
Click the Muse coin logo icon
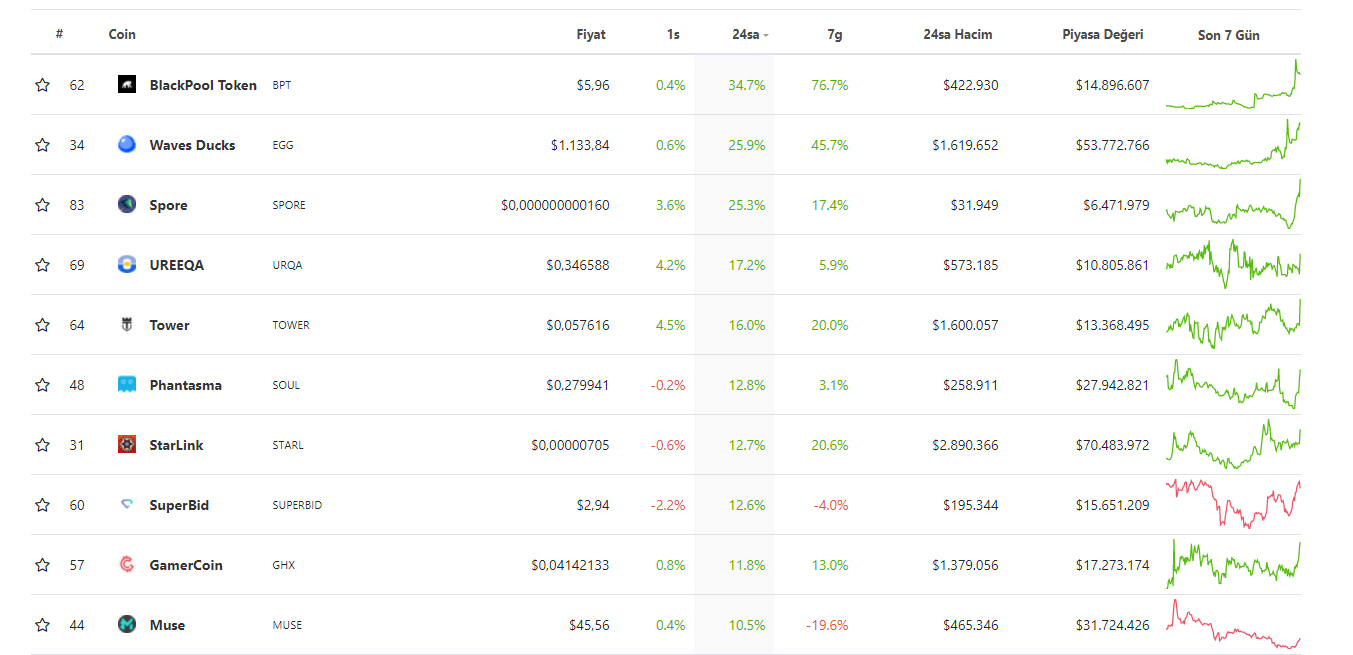click(x=126, y=625)
